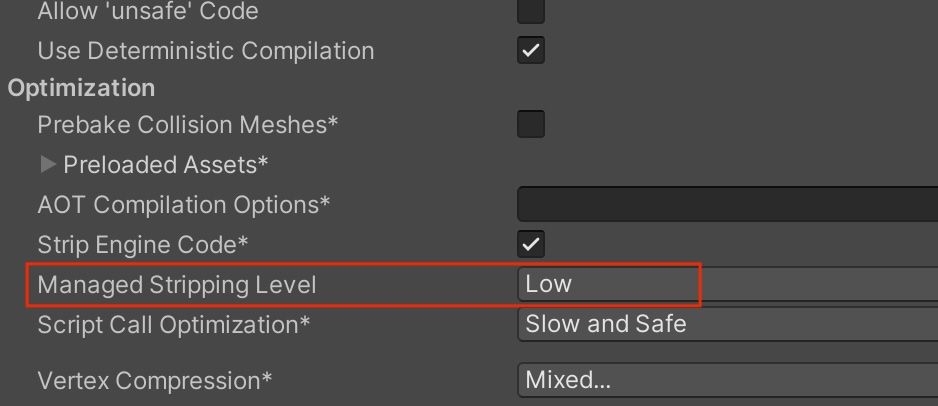Click the Managed Stripping Level label
Image resolution: width=938 pixels, height=406 pixels.
(x=177, y=284)
